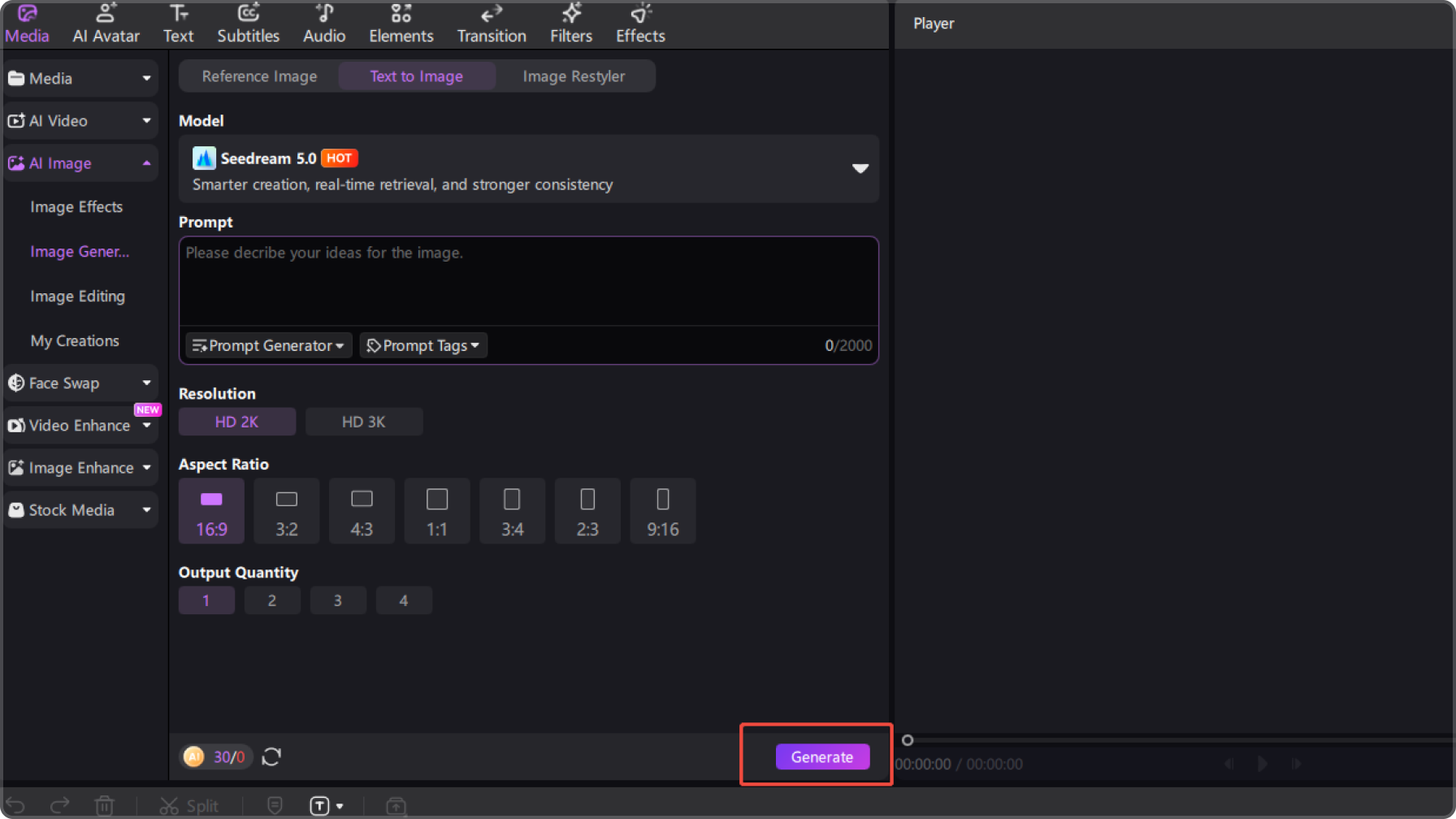1456x819 pixels.
Task: Pick the 3:4 aspect ratio
Action: coord(512,511)
